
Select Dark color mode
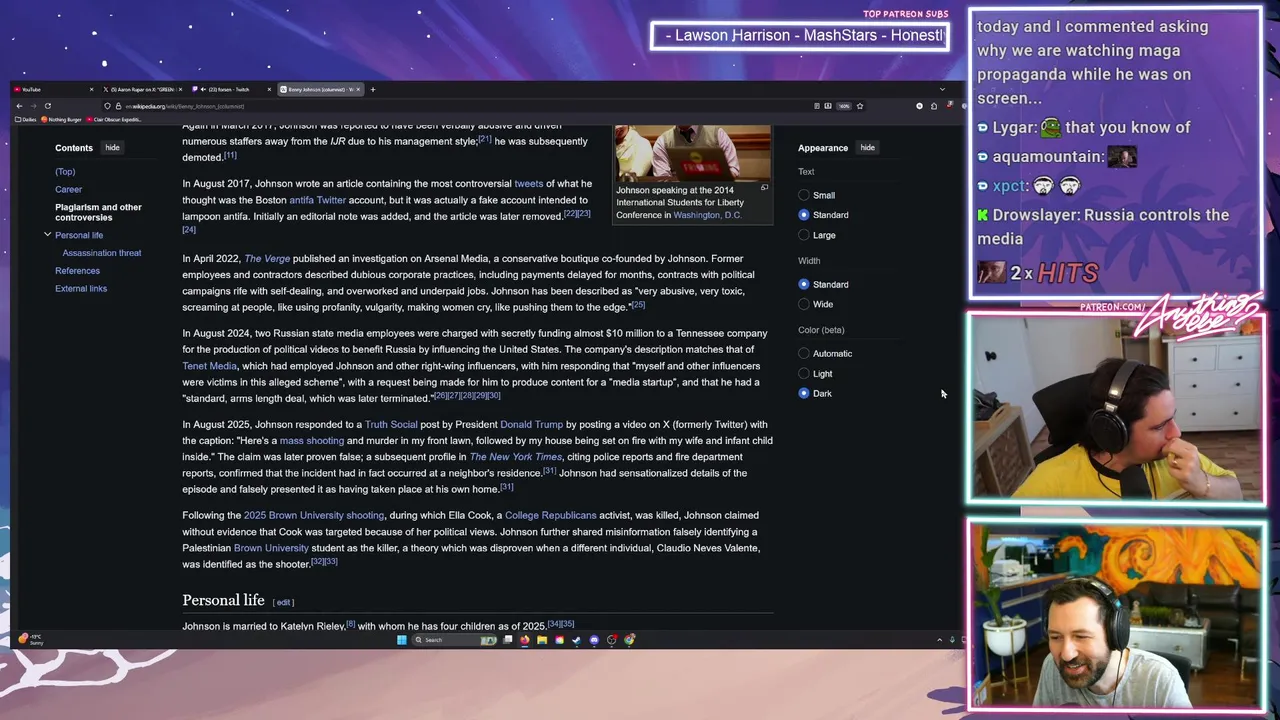tap(804, 393)
